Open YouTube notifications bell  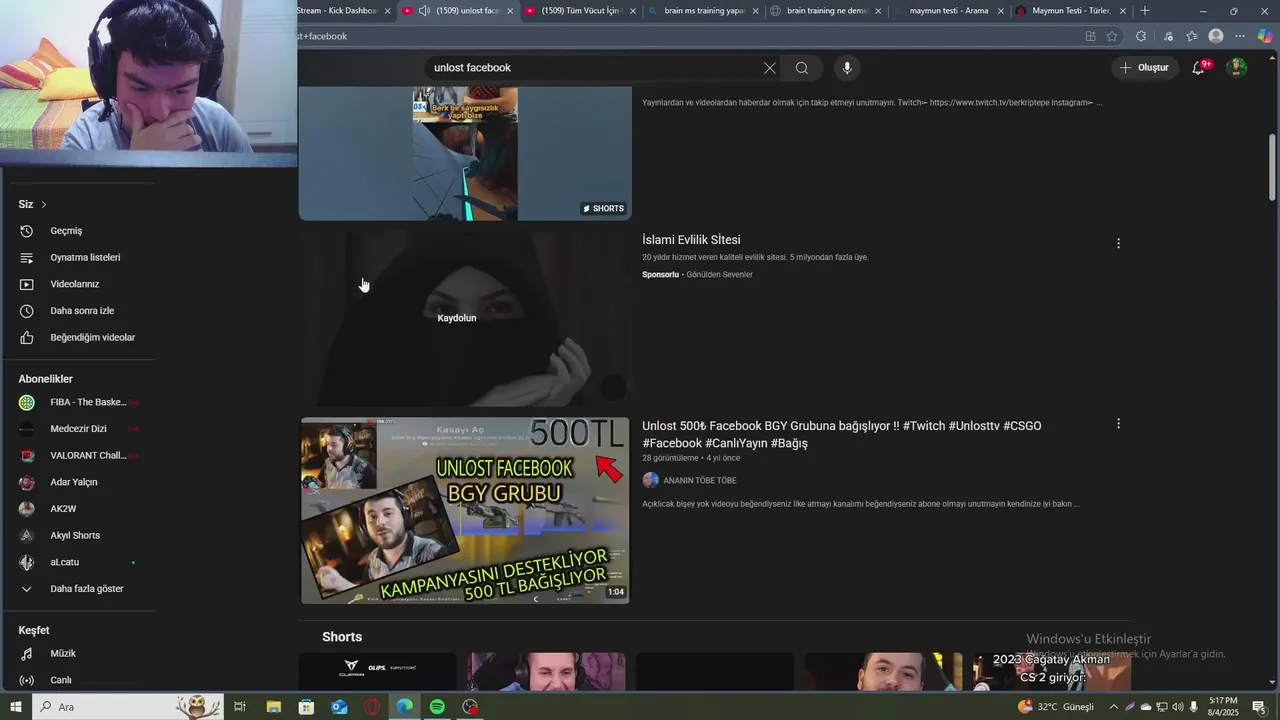tap(1198, 68)
